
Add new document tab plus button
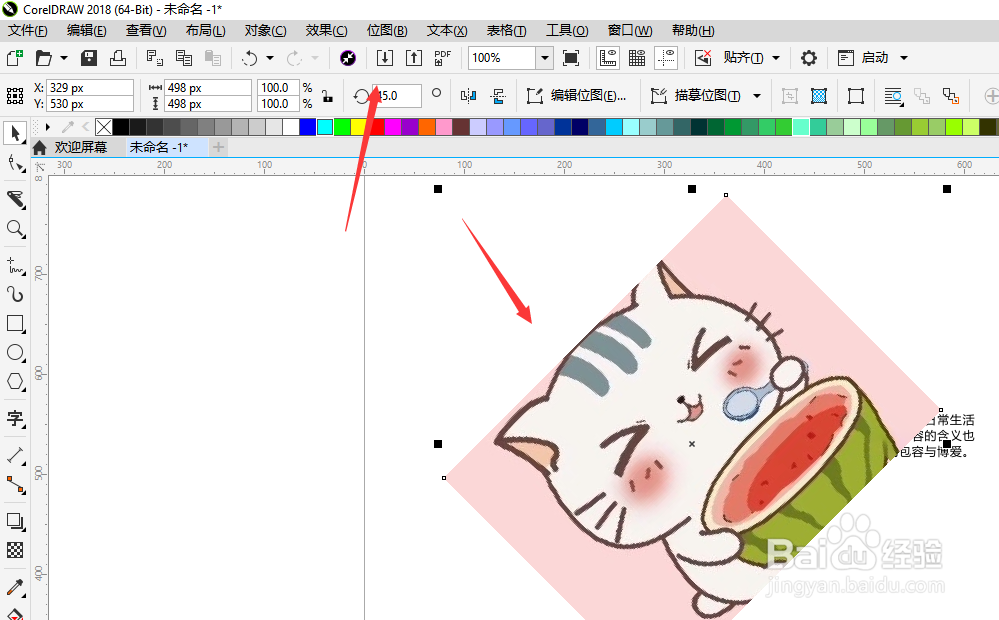coord(218,147)
